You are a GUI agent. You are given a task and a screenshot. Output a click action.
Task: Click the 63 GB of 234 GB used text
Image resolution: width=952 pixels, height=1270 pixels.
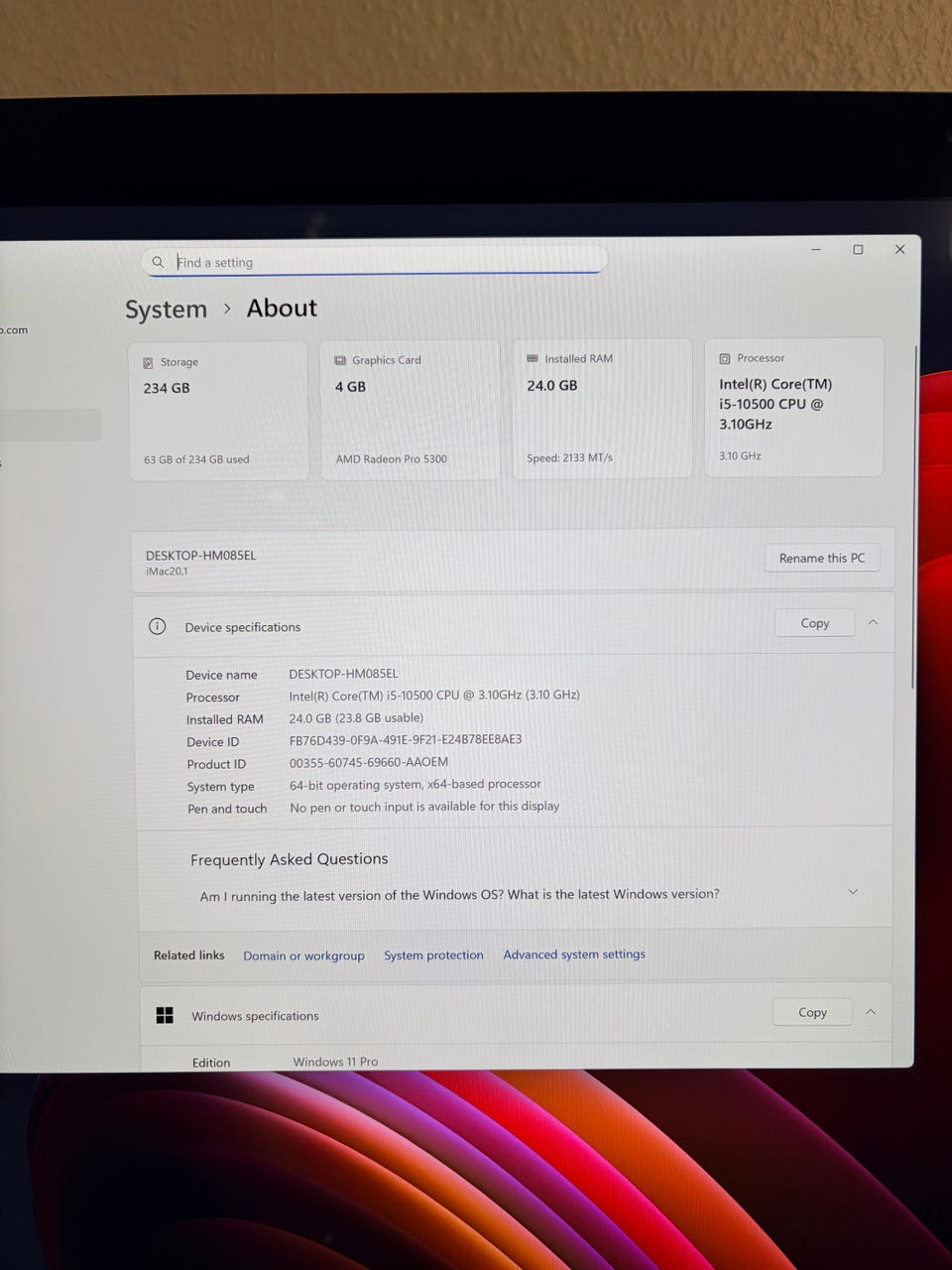pos(196,459)
